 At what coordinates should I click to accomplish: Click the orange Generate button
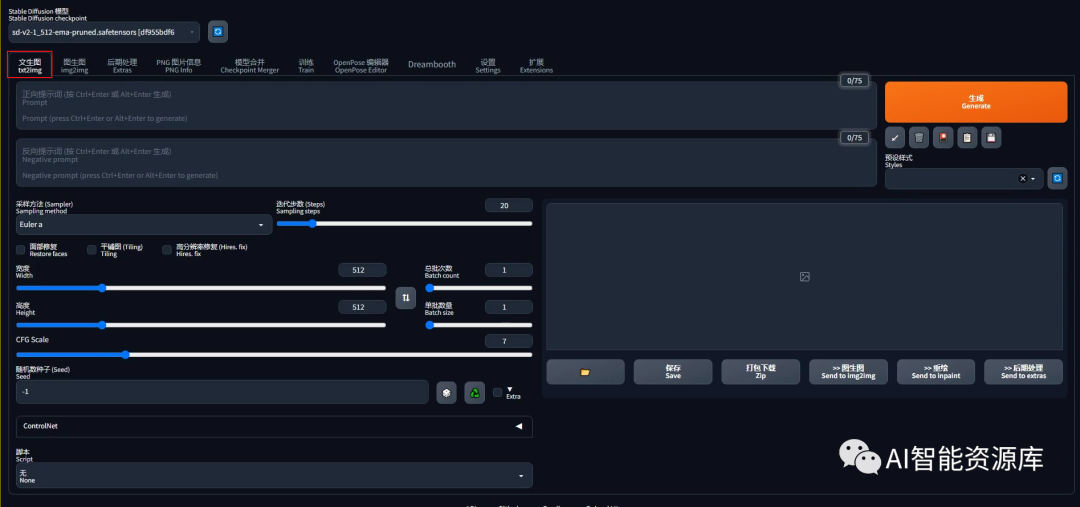[976, 102]
